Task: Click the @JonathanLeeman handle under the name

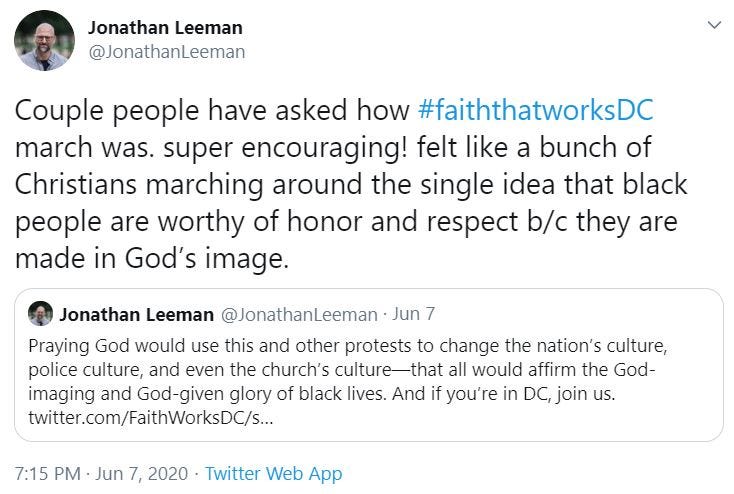Action: point(166,51)
